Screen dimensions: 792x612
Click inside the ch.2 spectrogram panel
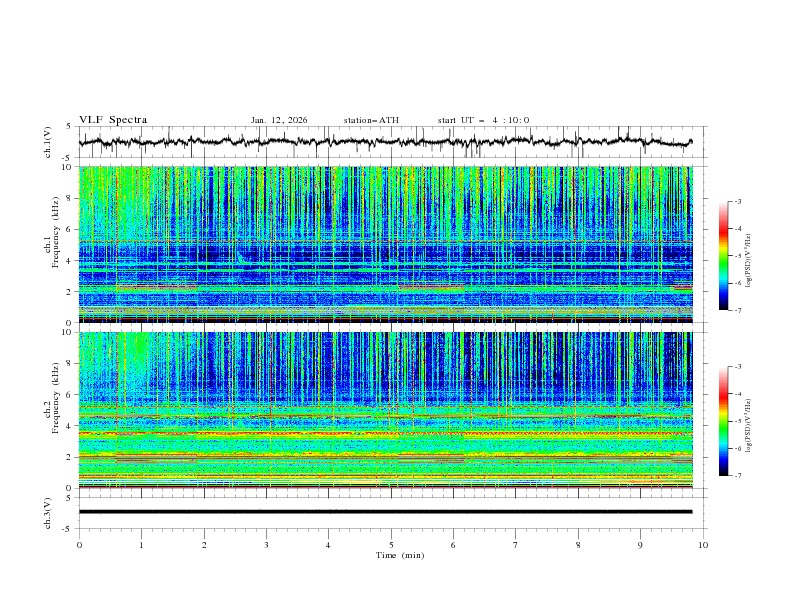click(x=385, y=410)
